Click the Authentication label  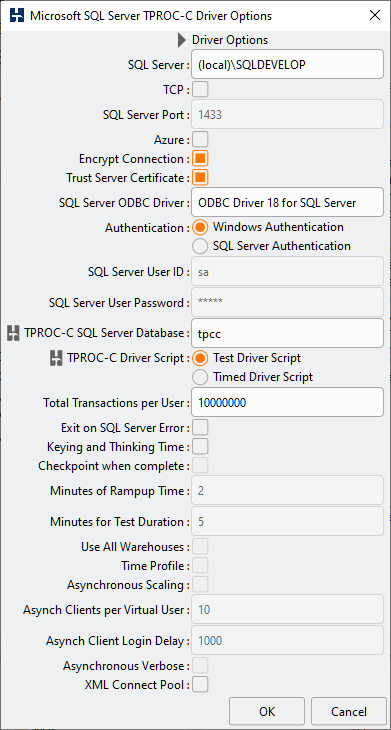pyautogui.click(x=147, y=228)
